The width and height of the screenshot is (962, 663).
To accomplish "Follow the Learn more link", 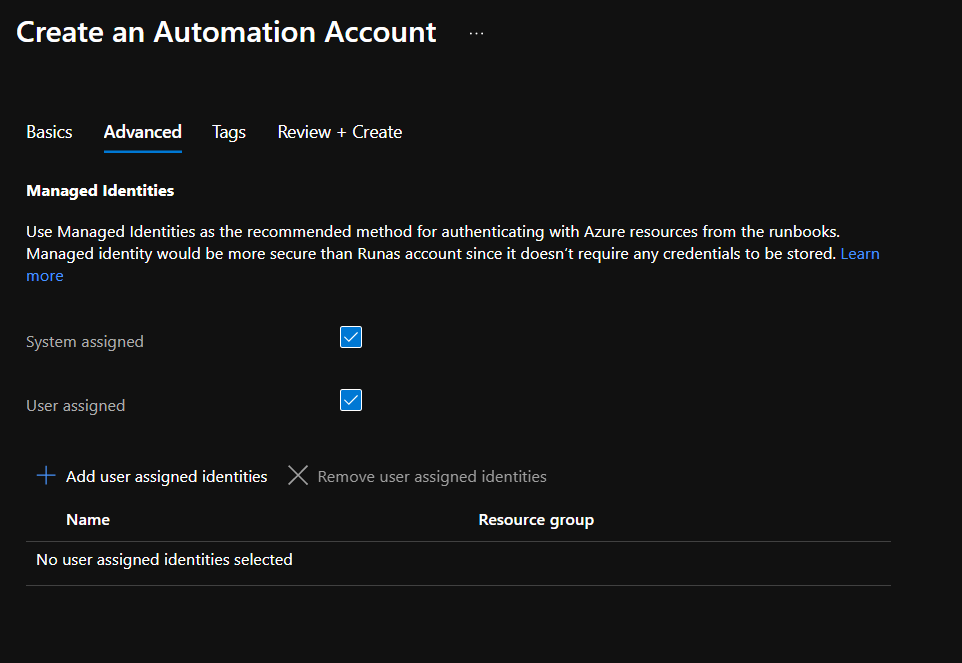I will click(859, 254).
